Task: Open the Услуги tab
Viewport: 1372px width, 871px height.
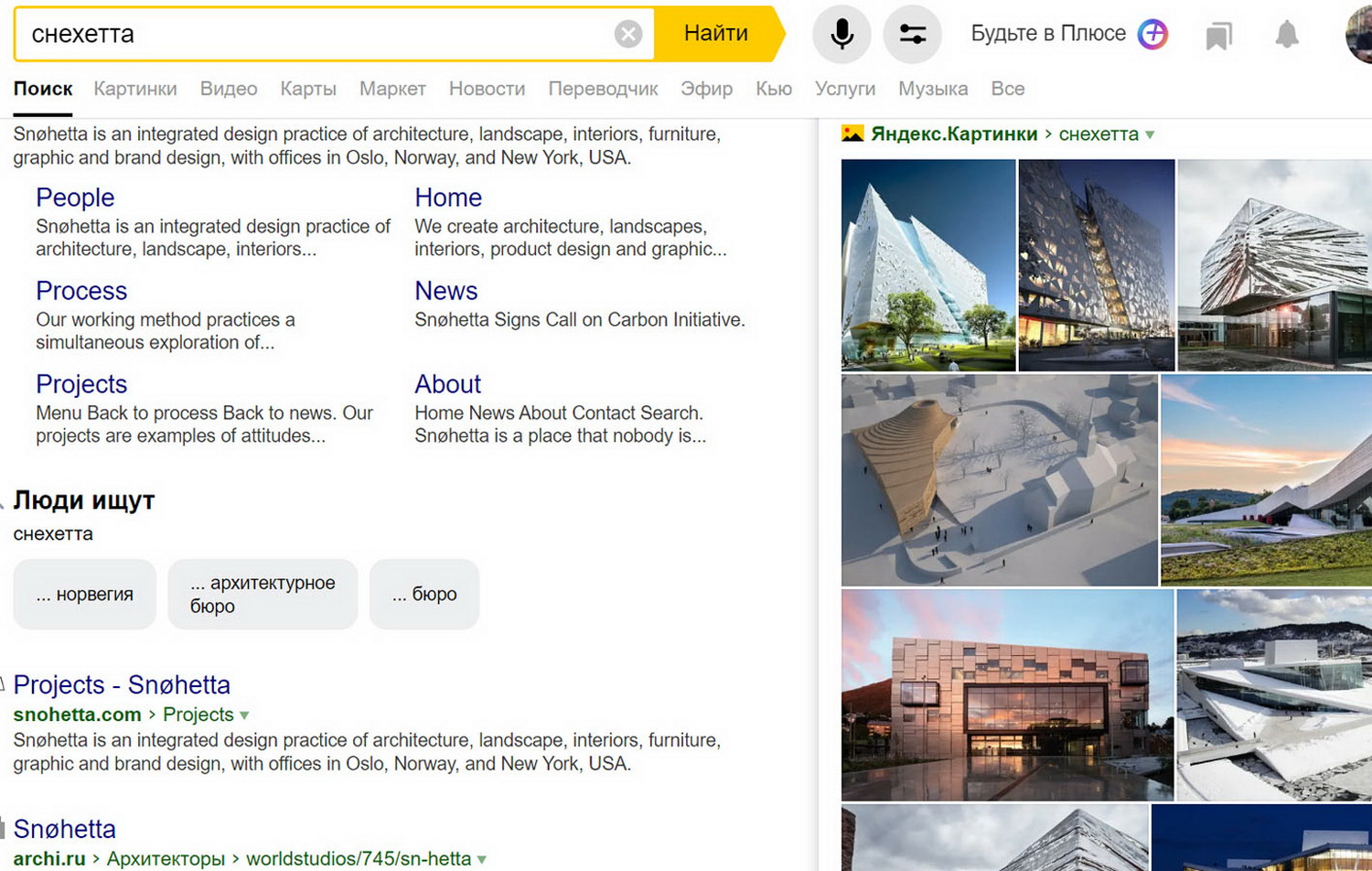Action: [x=845, y=89]
